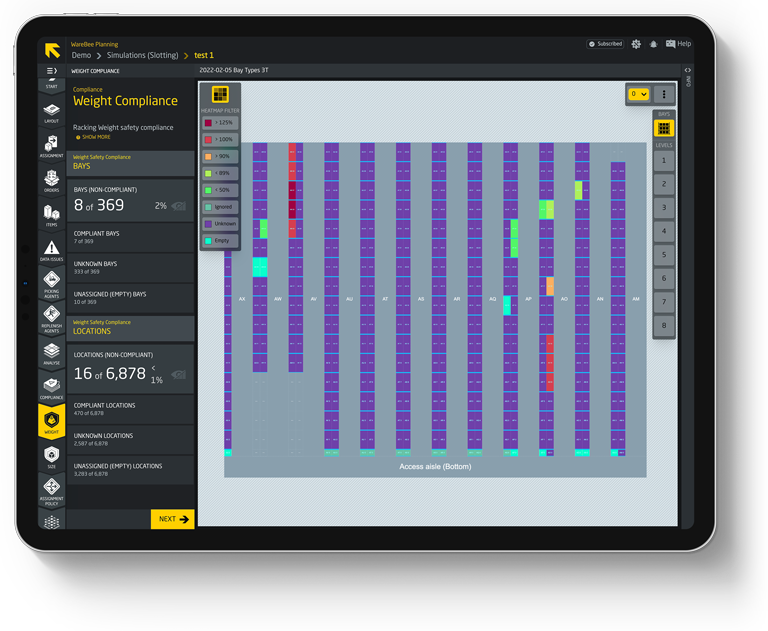The width and height of the screenshot is (768, 631).
Task: Toggle visibility of non-compliant locations
Action: click(179, 375)
